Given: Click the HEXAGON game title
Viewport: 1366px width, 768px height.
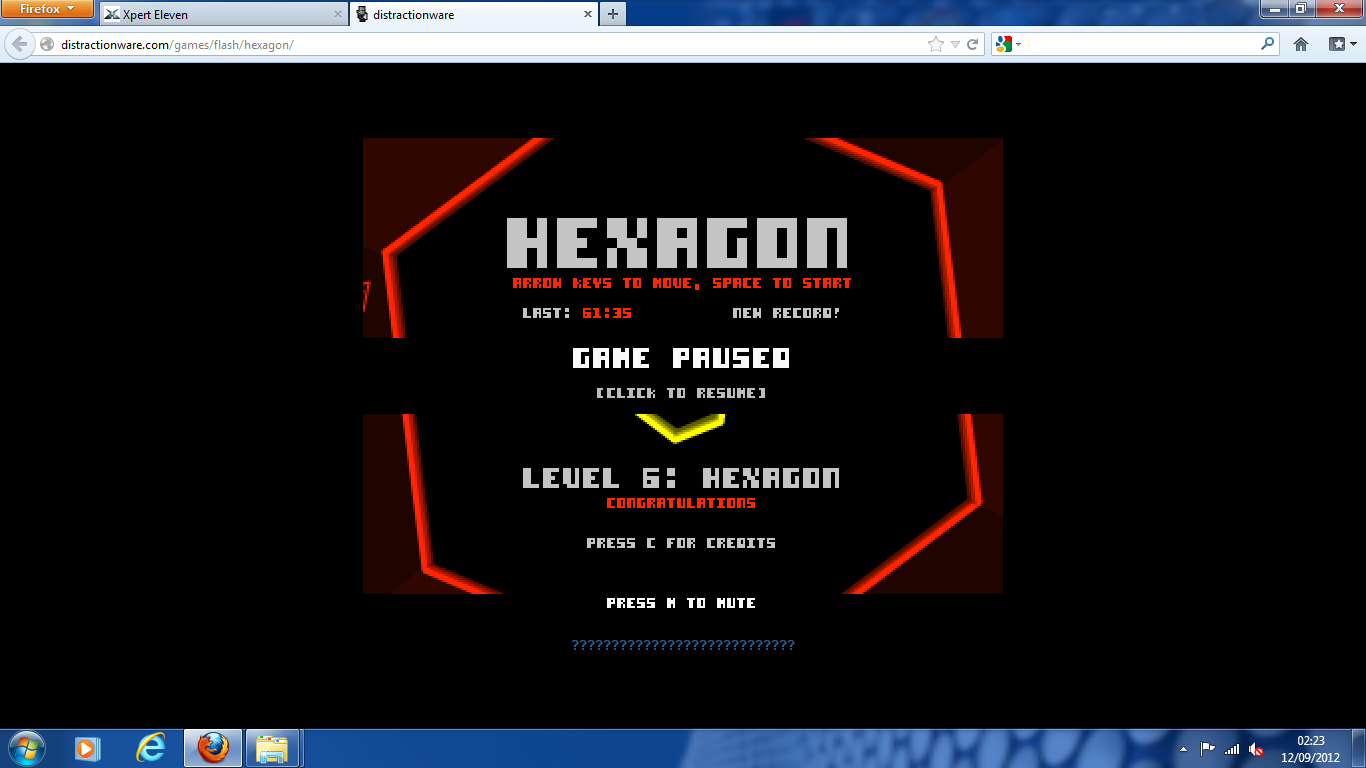Looking at the screenshot, I should [678, 243].
